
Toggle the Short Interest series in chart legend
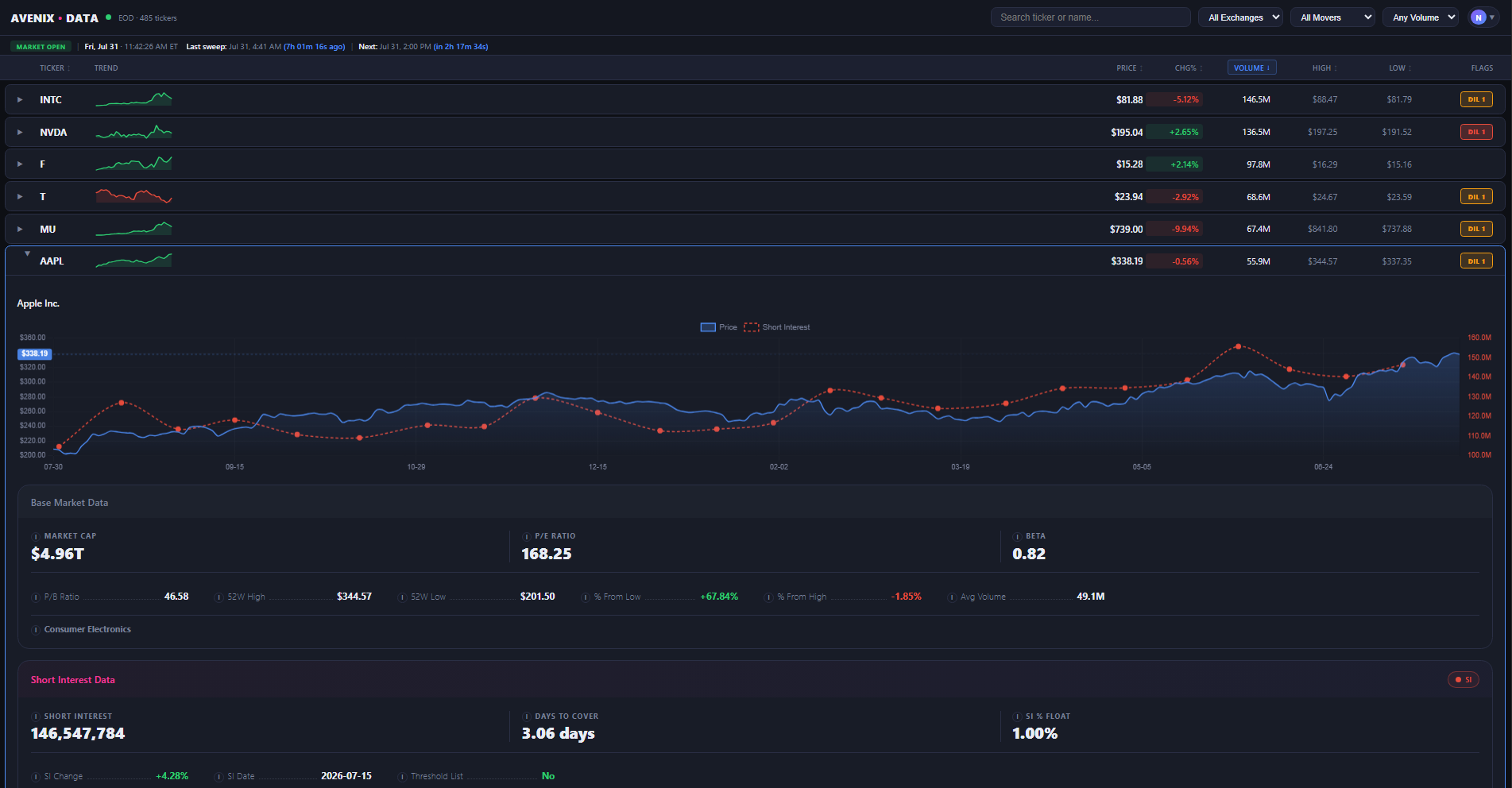pos(777,327)
